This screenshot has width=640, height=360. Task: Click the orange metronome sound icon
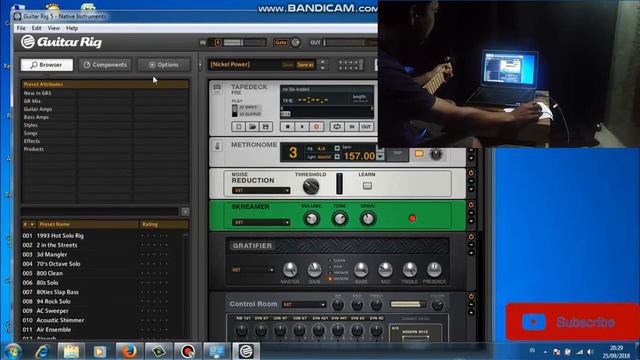(419, 154)
